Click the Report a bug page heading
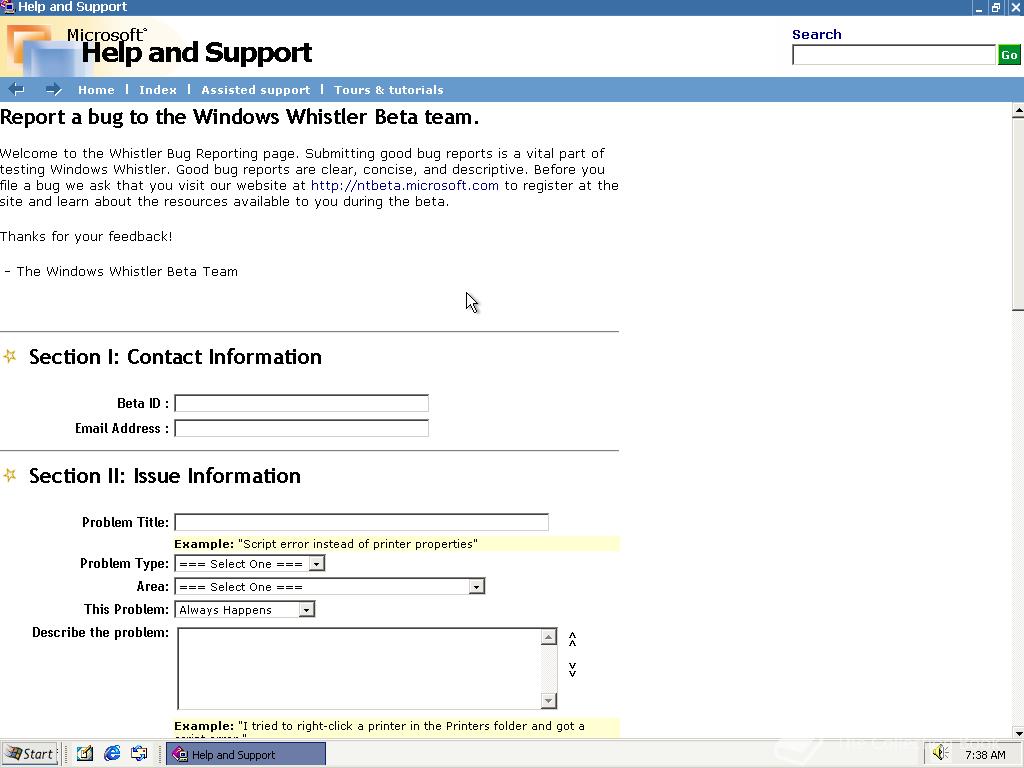 pyautogui.click(x=240, y=117)
